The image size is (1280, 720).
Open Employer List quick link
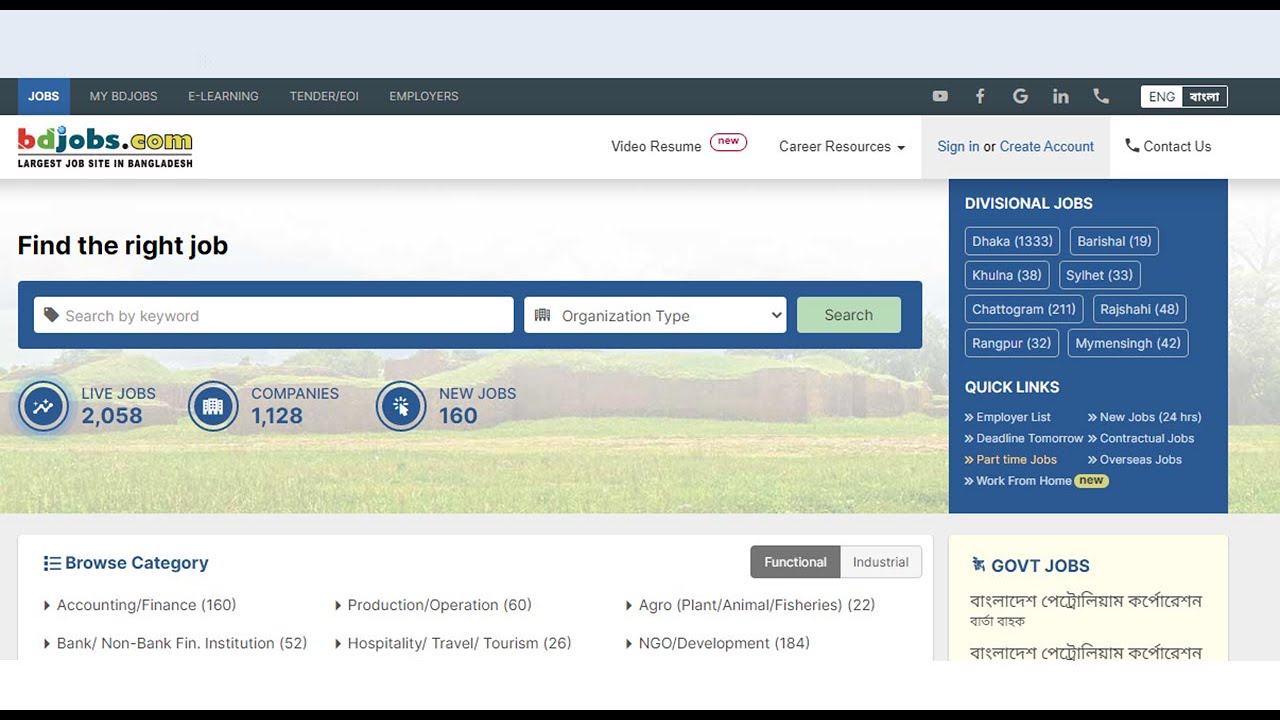(1013, 417)
